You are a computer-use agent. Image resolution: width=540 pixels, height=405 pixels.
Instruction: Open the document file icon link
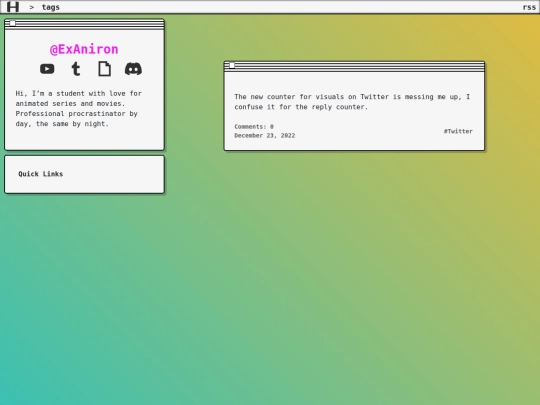(x=104, y=69)
